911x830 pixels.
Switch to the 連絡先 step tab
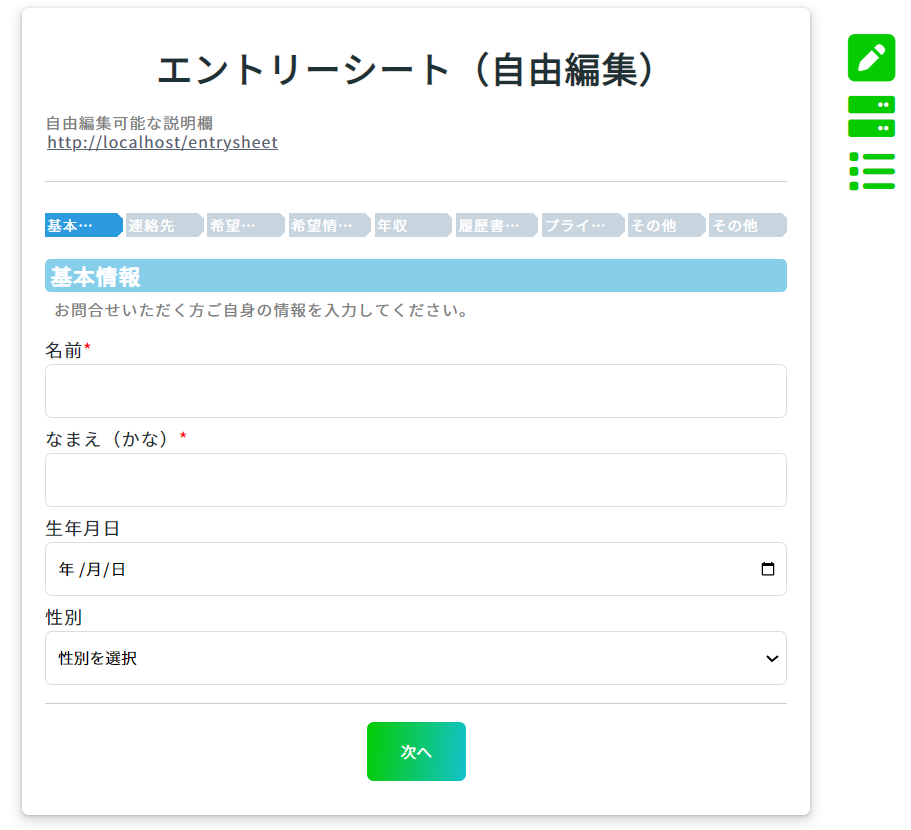point(165,225)
